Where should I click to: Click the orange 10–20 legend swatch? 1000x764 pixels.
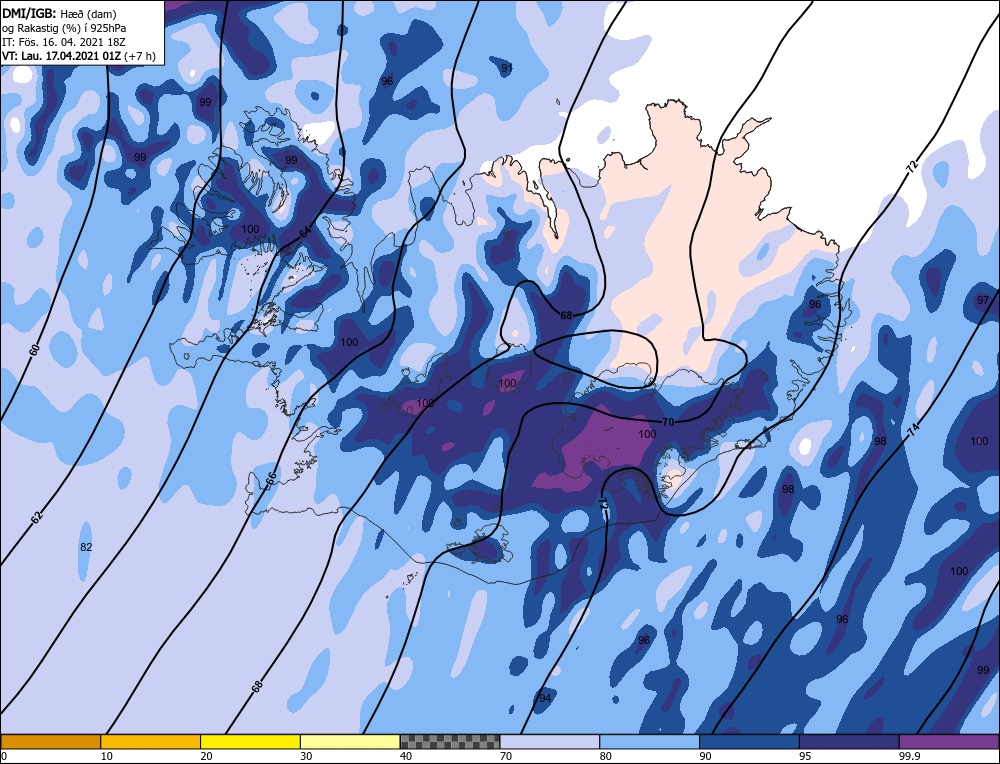(151, 741)
